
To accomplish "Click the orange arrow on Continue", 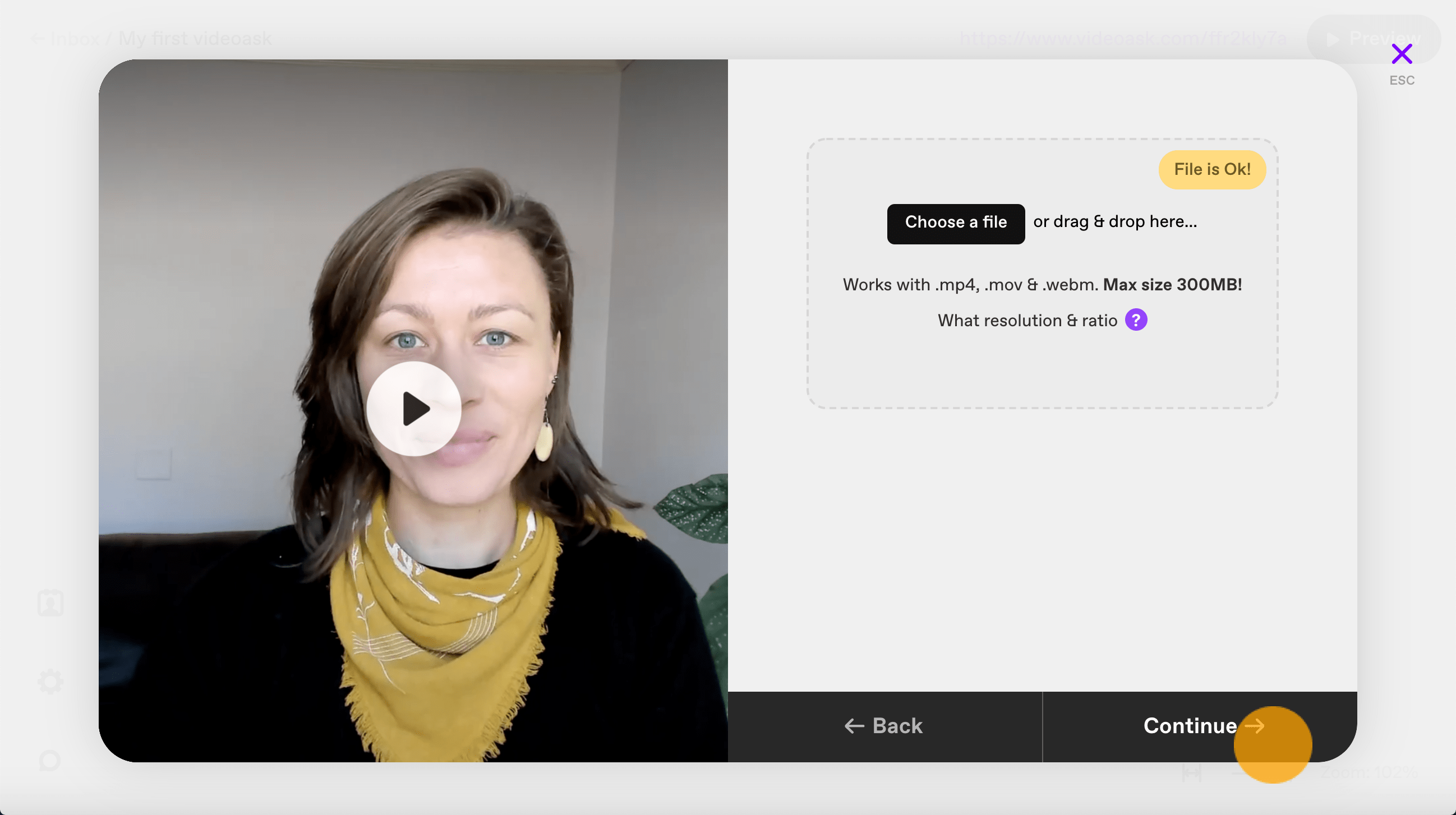I will click(1255, 726).
